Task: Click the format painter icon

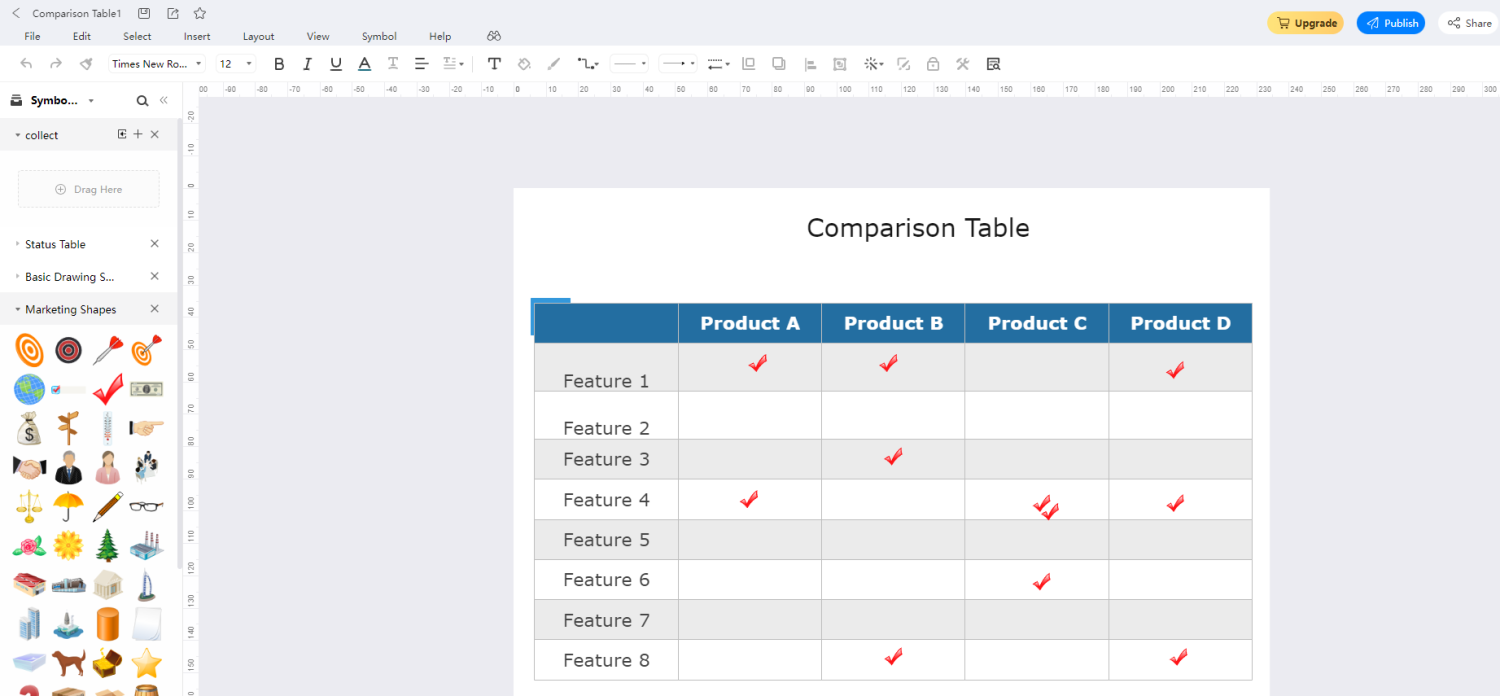Action: click(x=86, y=64)
